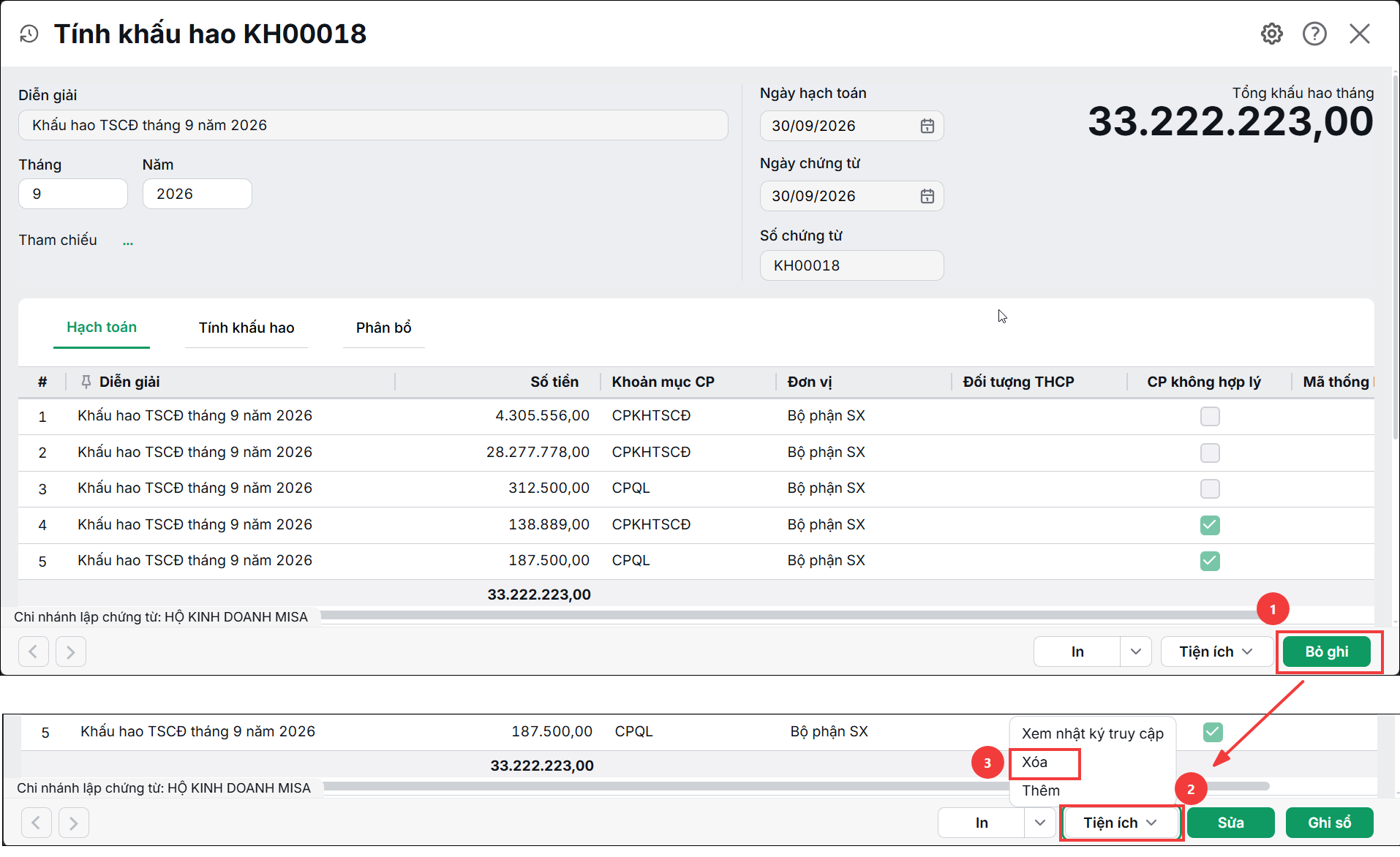Choose Thêm from the Tiện ích menu

click(1041, 790)
